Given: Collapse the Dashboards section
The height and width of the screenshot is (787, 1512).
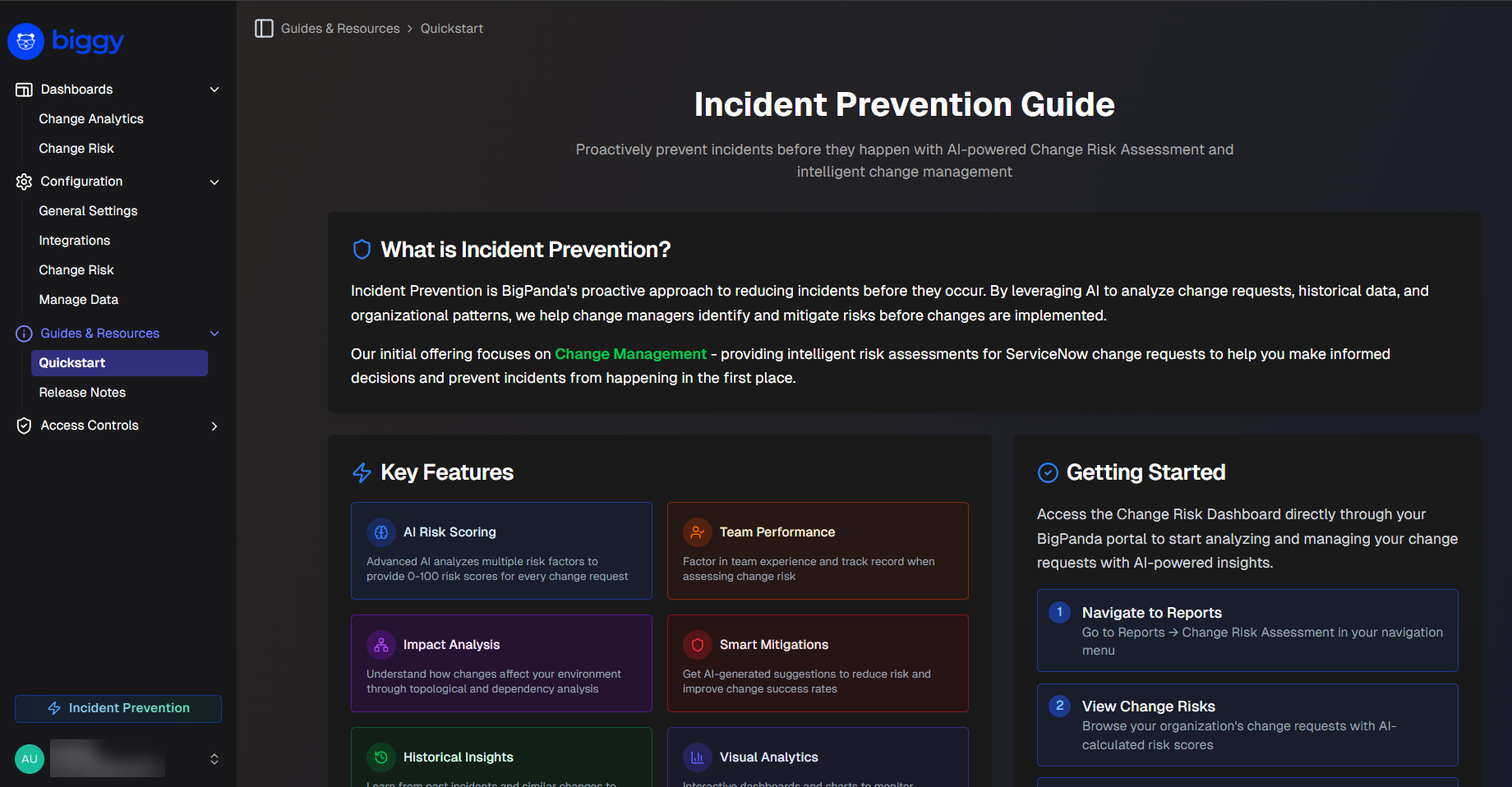Looking at the screenshot, I should coord(214,89).
